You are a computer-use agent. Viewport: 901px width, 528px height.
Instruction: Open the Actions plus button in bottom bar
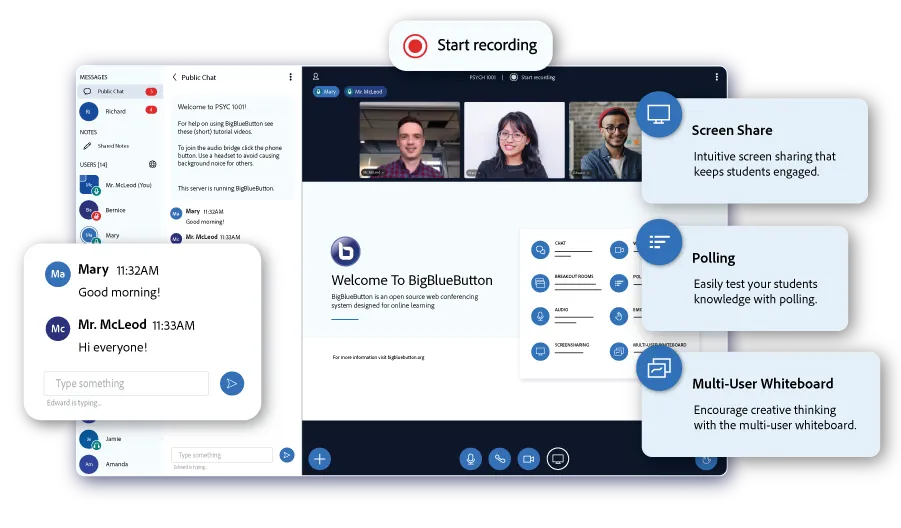[x=319, y=458]
